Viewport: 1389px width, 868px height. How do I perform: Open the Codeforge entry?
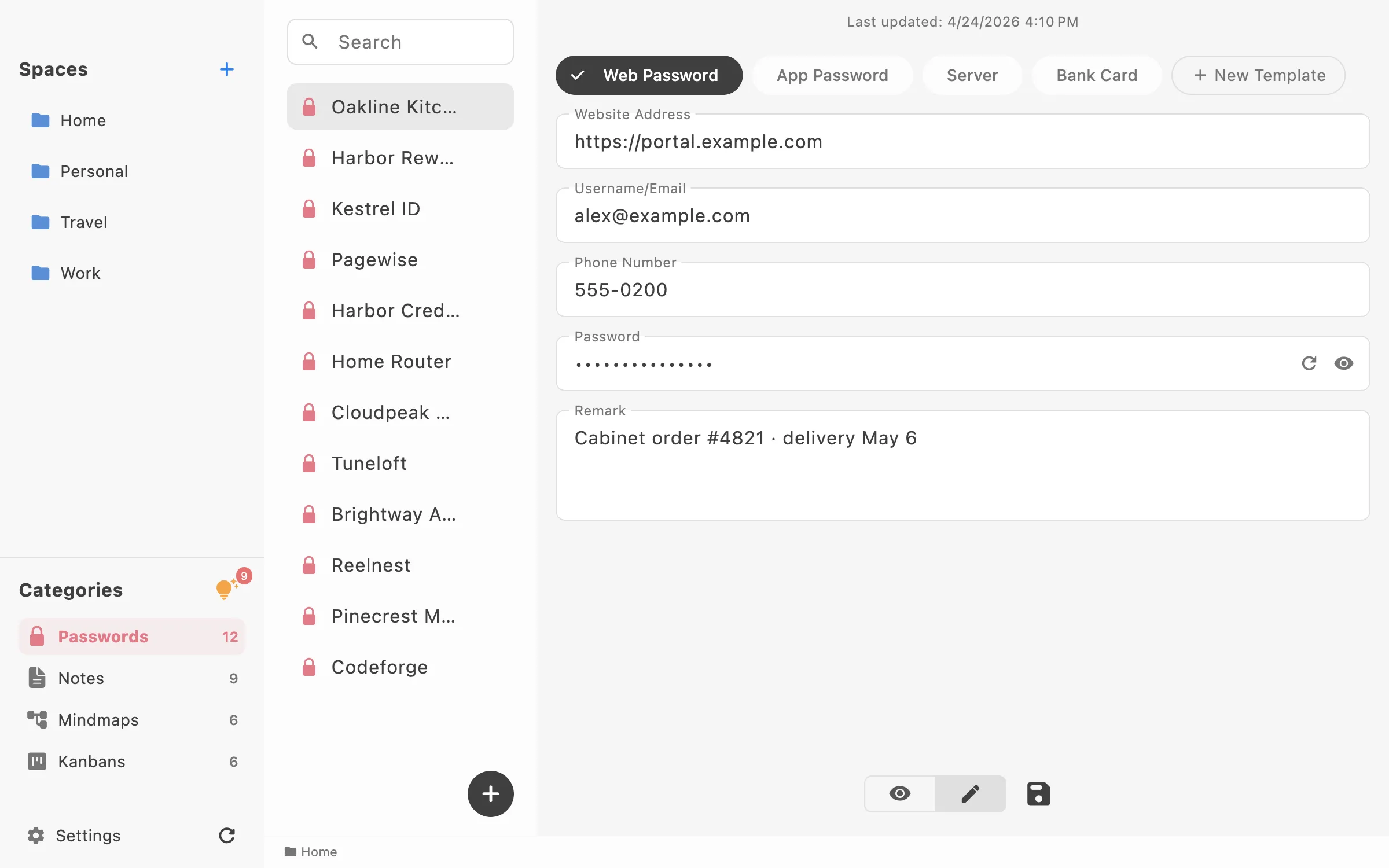click(x=400, y=667)
